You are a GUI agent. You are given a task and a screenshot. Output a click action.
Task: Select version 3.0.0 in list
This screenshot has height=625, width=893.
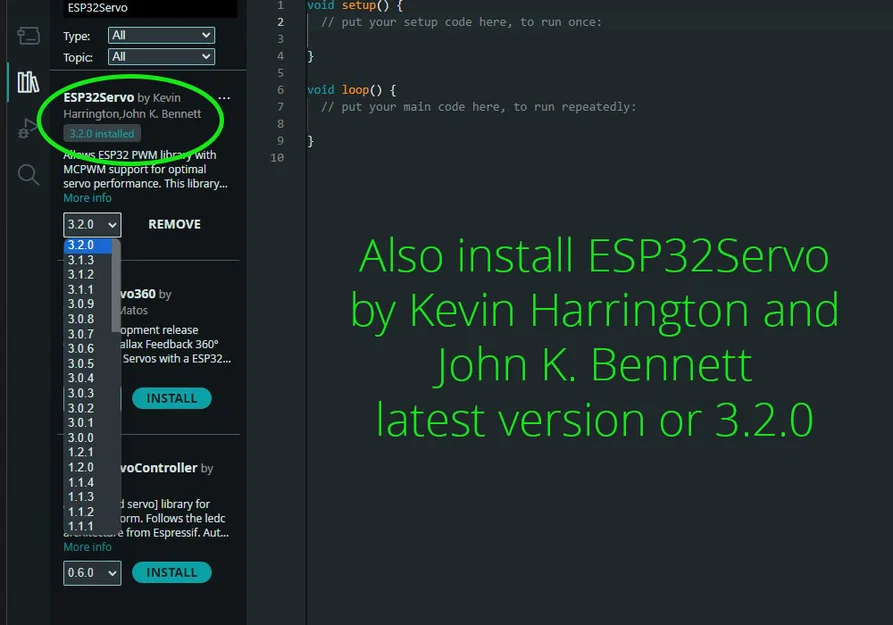click(88, 438)
